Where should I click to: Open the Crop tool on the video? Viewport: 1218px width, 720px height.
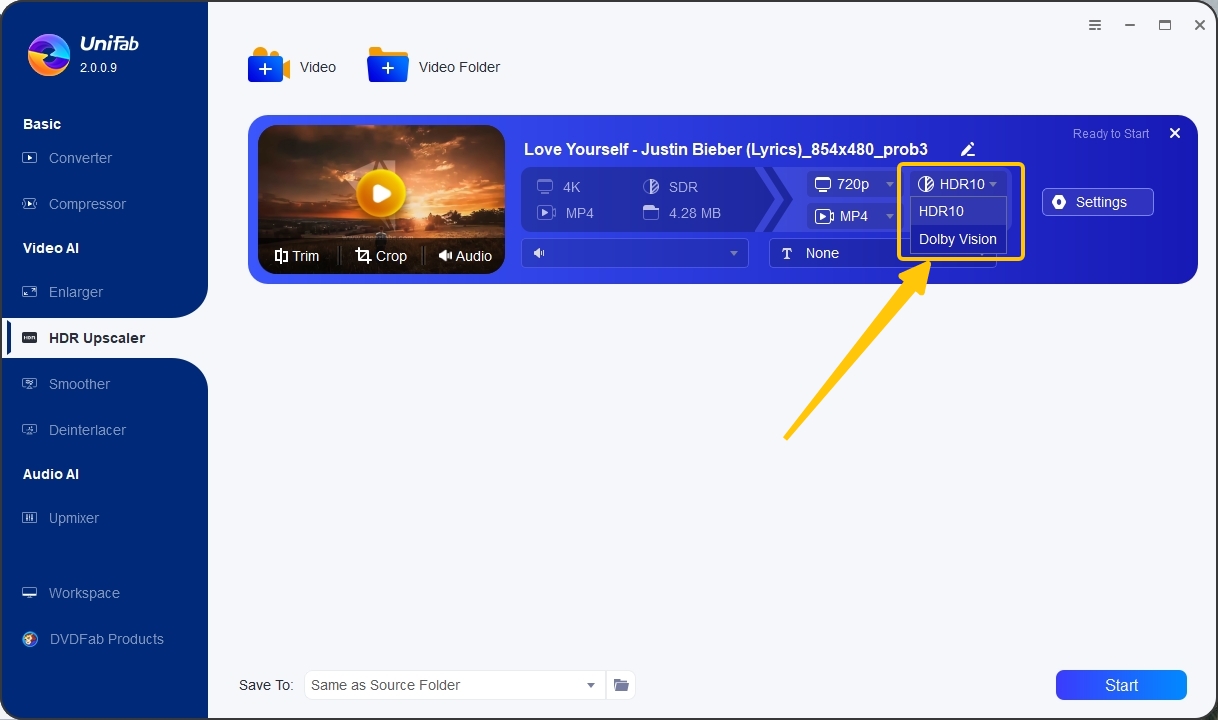coord(381,256)
